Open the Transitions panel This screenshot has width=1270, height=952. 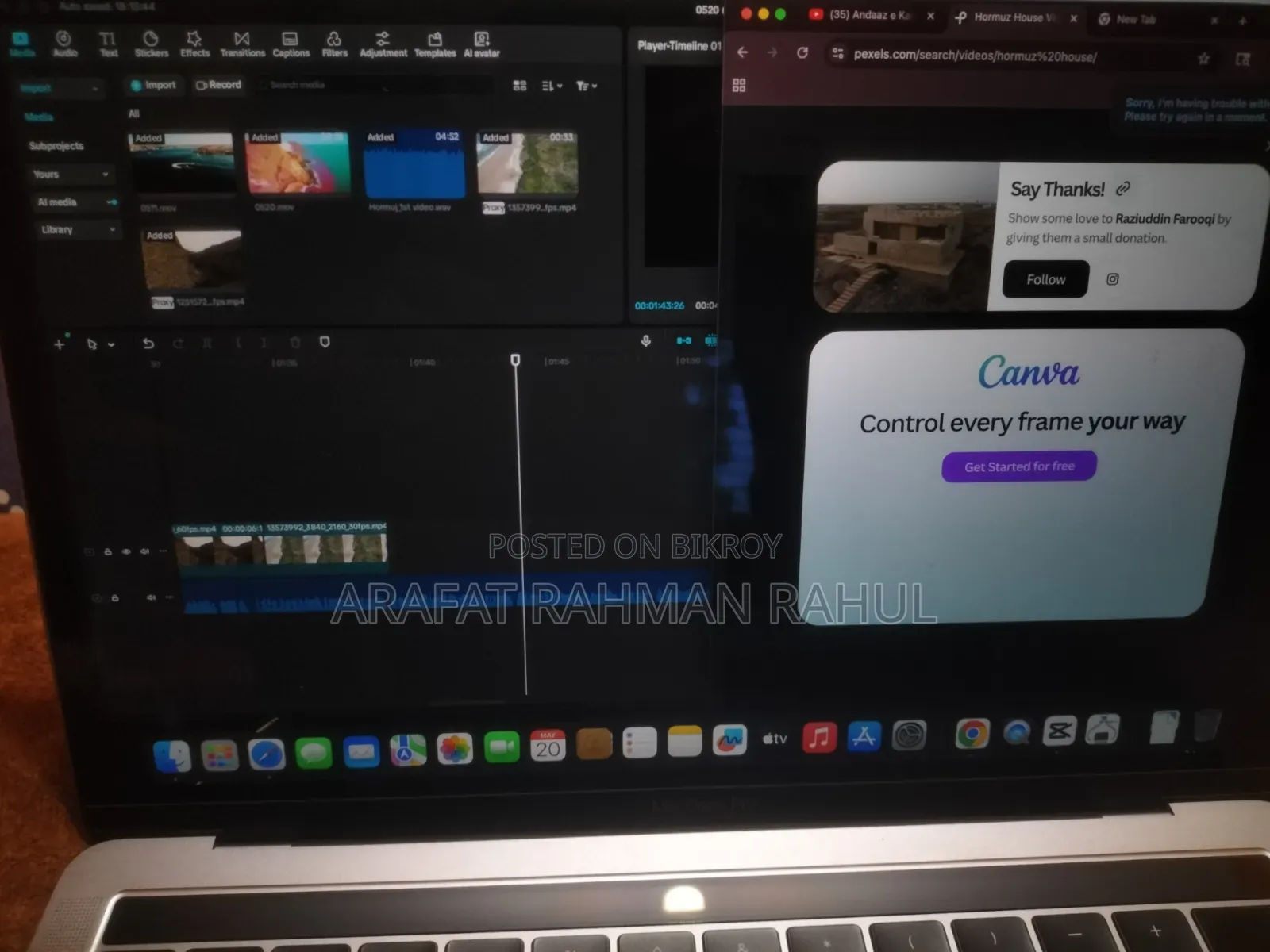tap(242, 44)
